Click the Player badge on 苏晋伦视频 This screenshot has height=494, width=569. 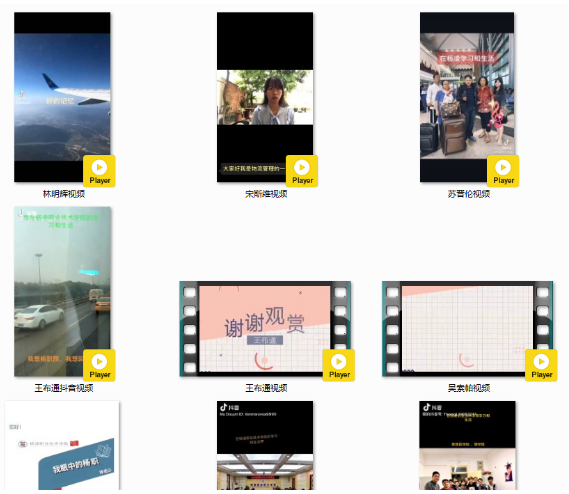tap(503, 171)
